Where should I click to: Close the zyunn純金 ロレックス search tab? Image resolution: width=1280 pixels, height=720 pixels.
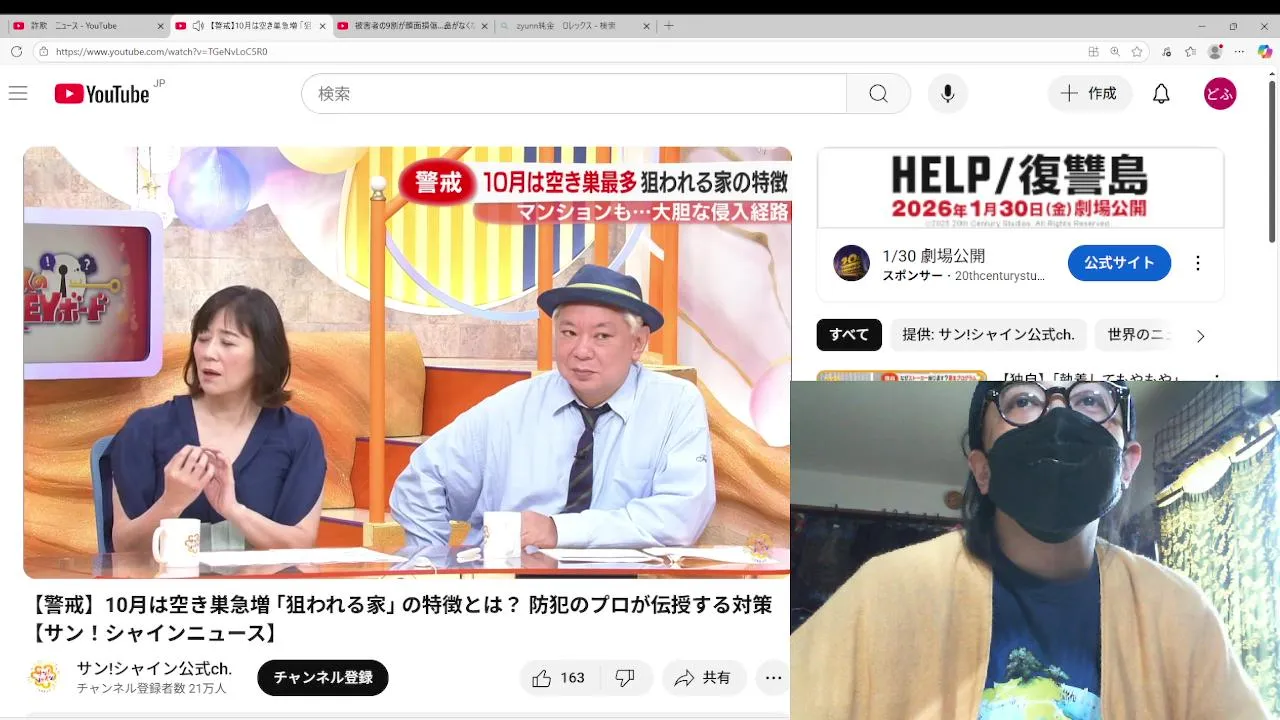[646, 26]
